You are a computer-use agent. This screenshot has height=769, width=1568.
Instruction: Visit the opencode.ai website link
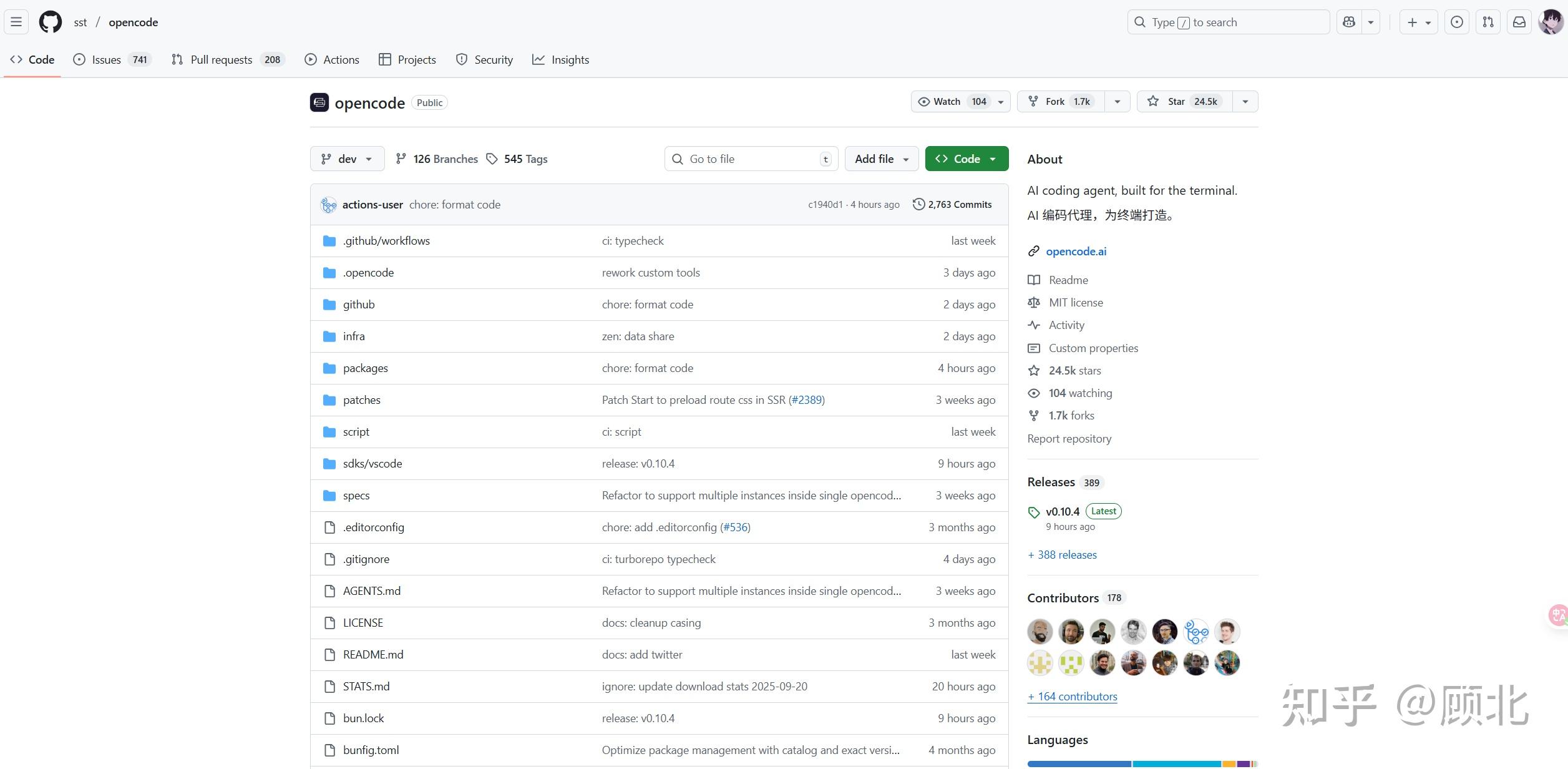tap(1075, 251)
